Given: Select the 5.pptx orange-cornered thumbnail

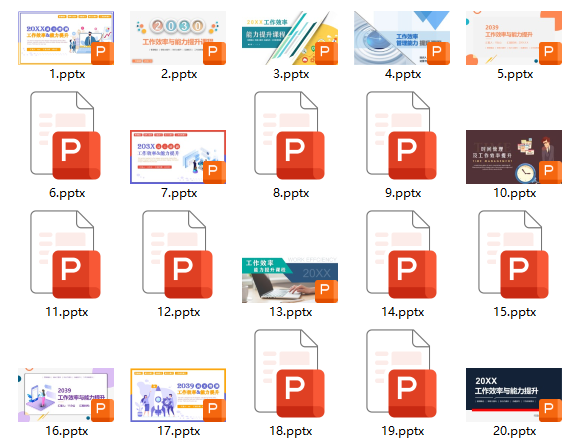Looking at the screenshot, I should point(514,38).
